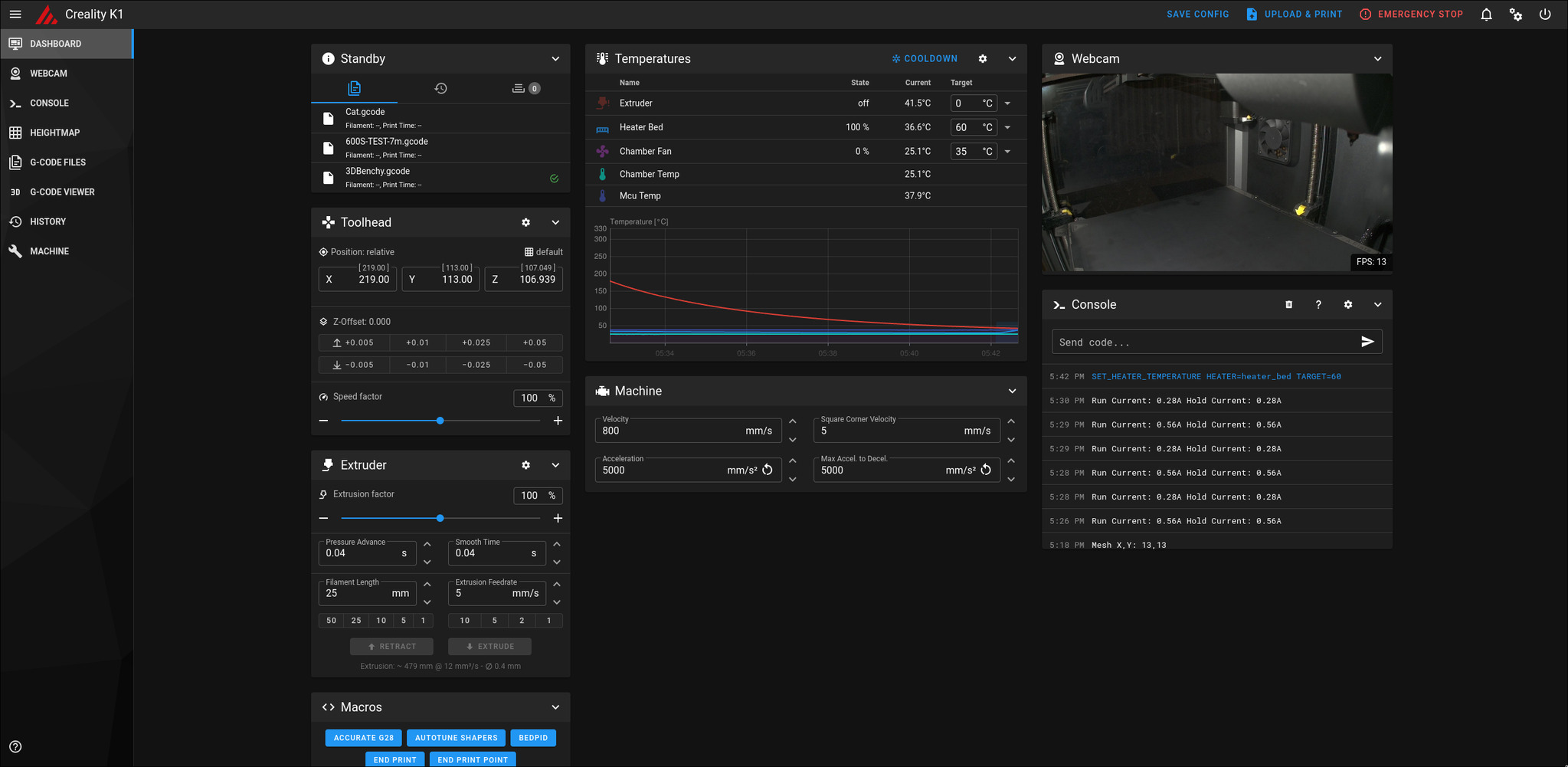Viewport: 1568px width, 767px height.
Task: Collapse the Webcam panel
Action: pos(1377,59)
